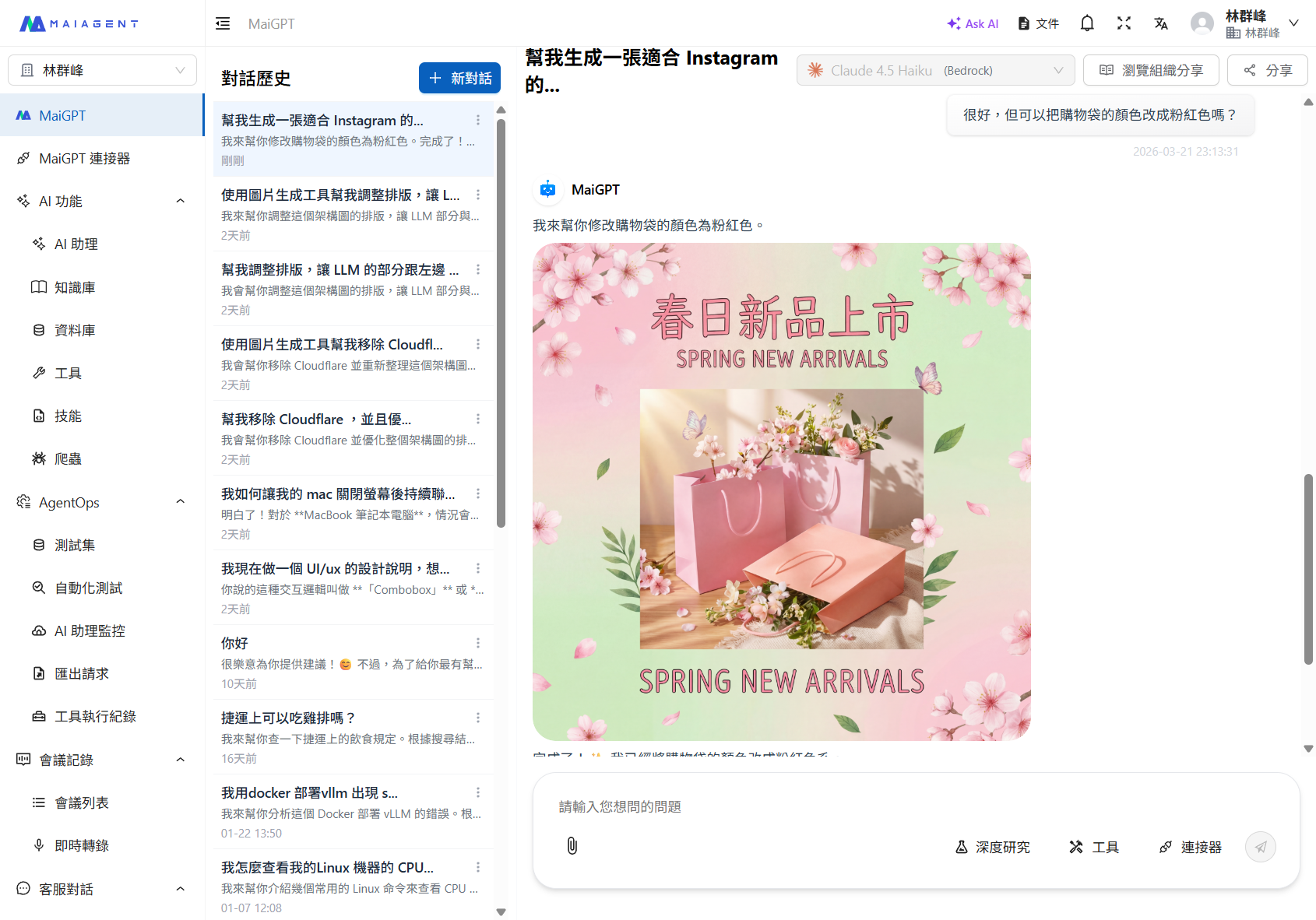Open 即時轉錄 under 會議記錄
This screenshot has width=1316, height=920.
(81, 845)
